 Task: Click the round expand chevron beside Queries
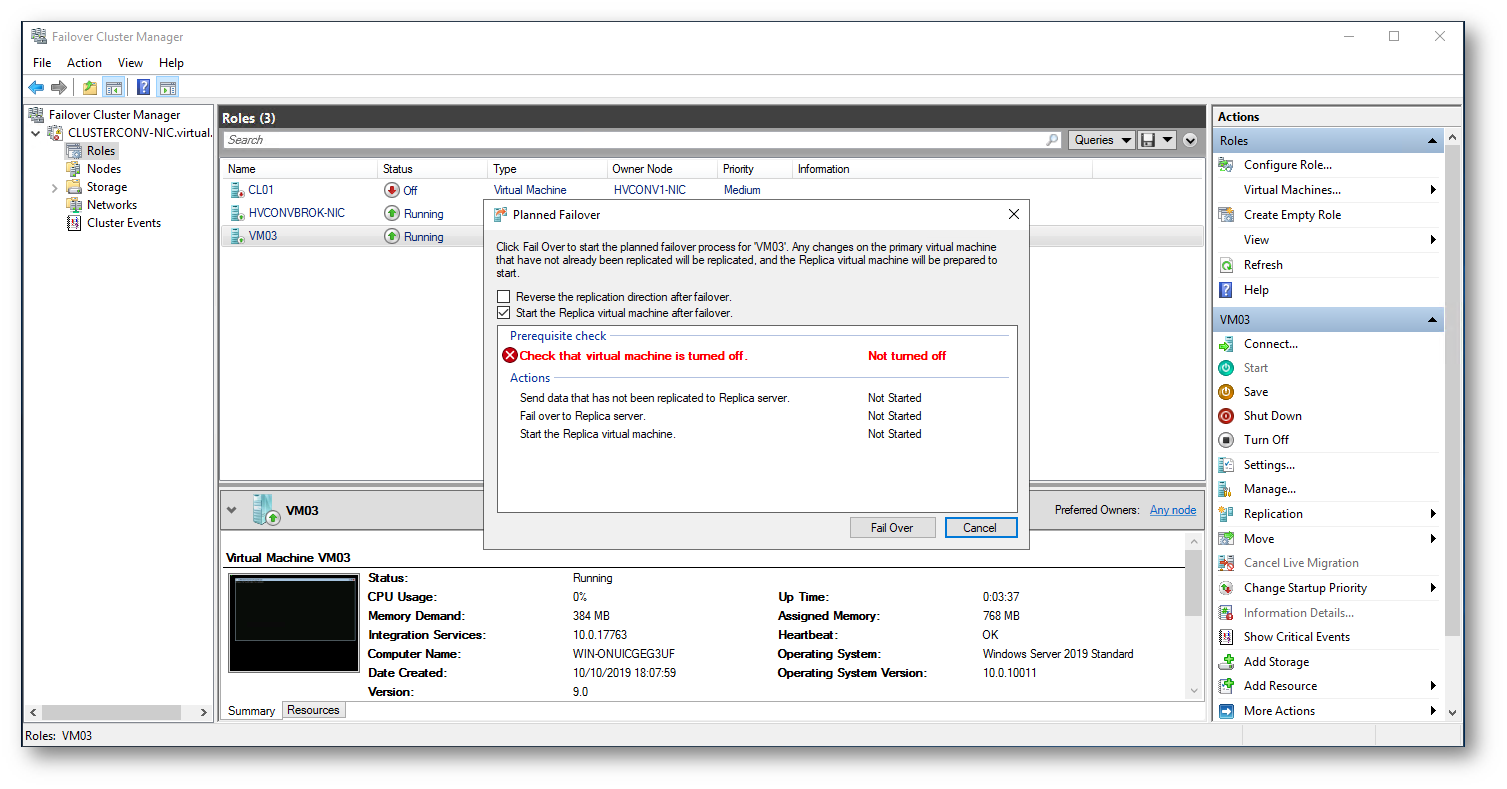click(x=1190, y=140)
